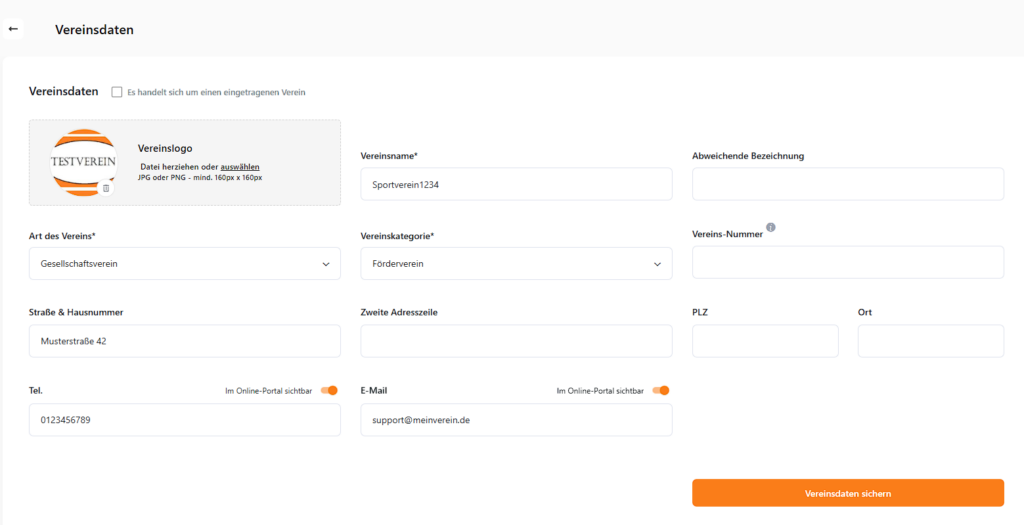The height and width of the screenshot is (525, 1024).
Task: Focus the E-Mail address field
Action: (516, 420)
